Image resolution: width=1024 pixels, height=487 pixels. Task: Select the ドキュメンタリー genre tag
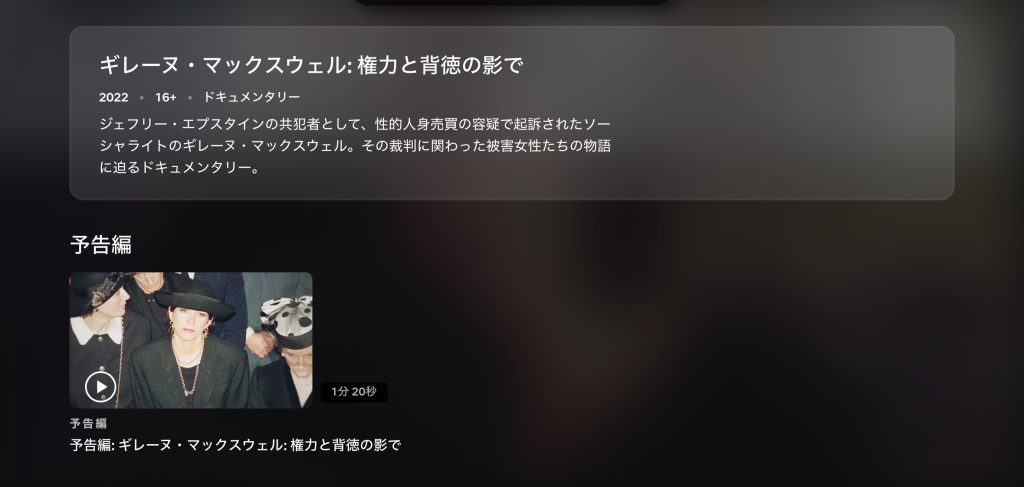(251, 97)
